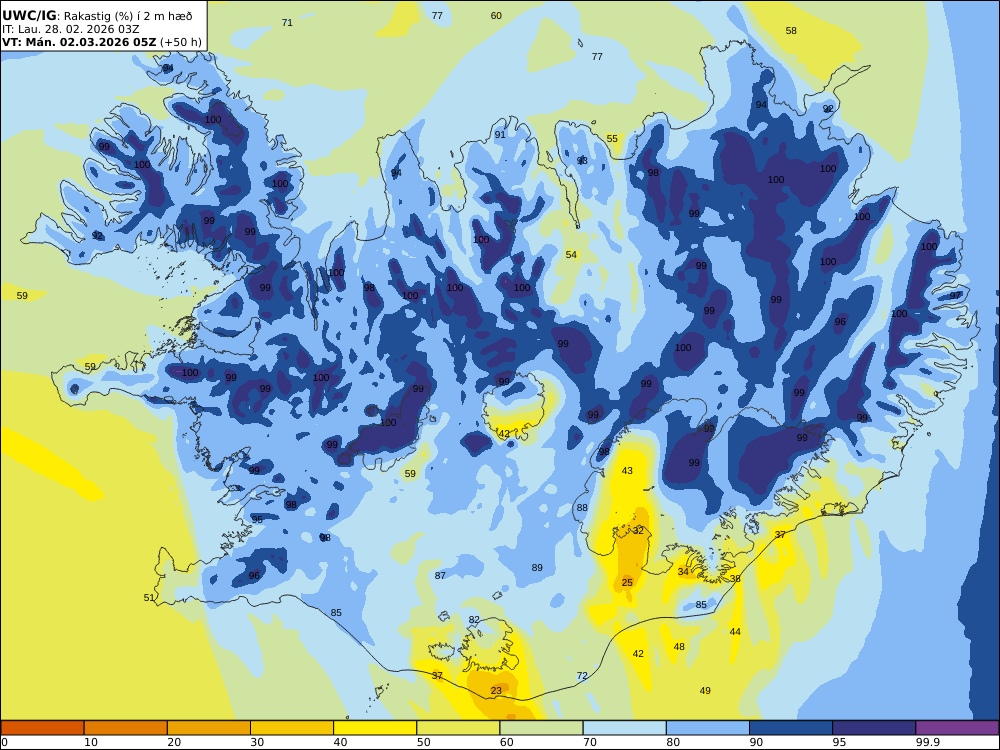This screenshot has height=750, width=1000.
Task: Click the 95–99.9 navy legend swatch
Action: [874, 728]
